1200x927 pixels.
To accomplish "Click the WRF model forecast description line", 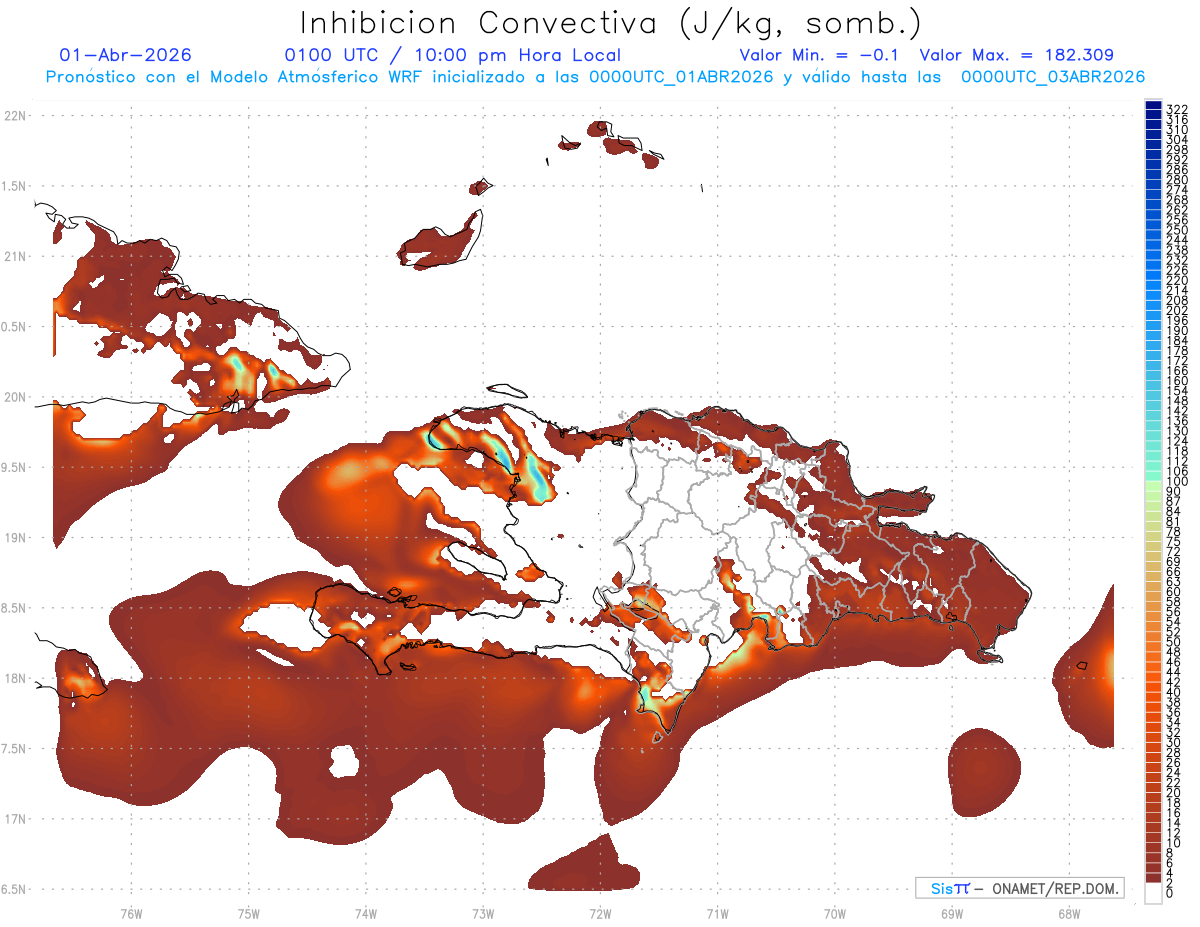I will [x=595, y=77].
